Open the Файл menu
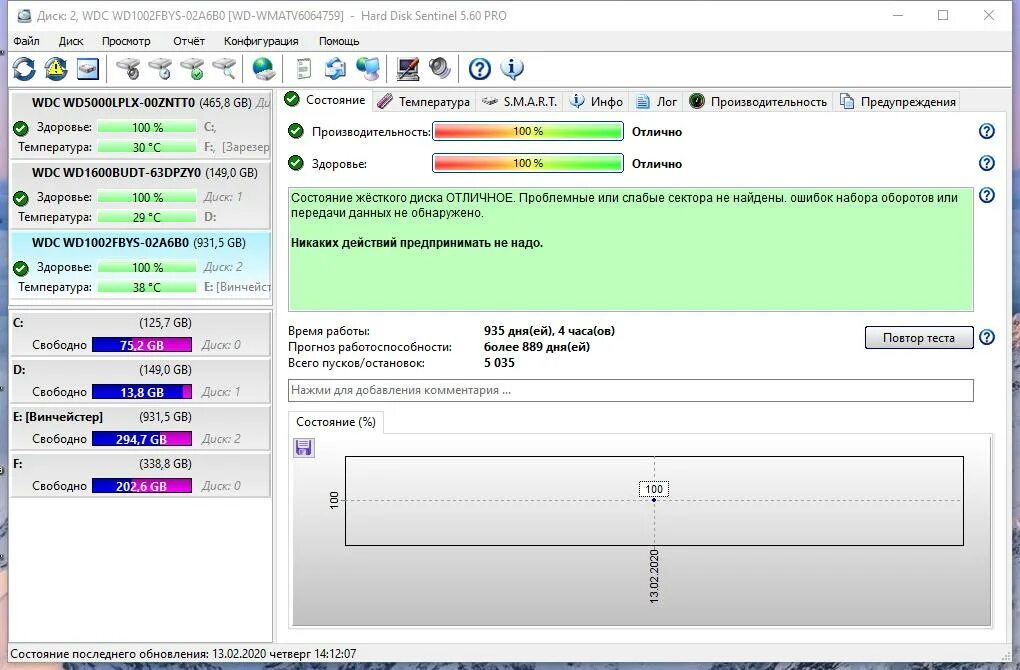The width and height of the screenshot is (1020, 670). [x=26, y=41]
